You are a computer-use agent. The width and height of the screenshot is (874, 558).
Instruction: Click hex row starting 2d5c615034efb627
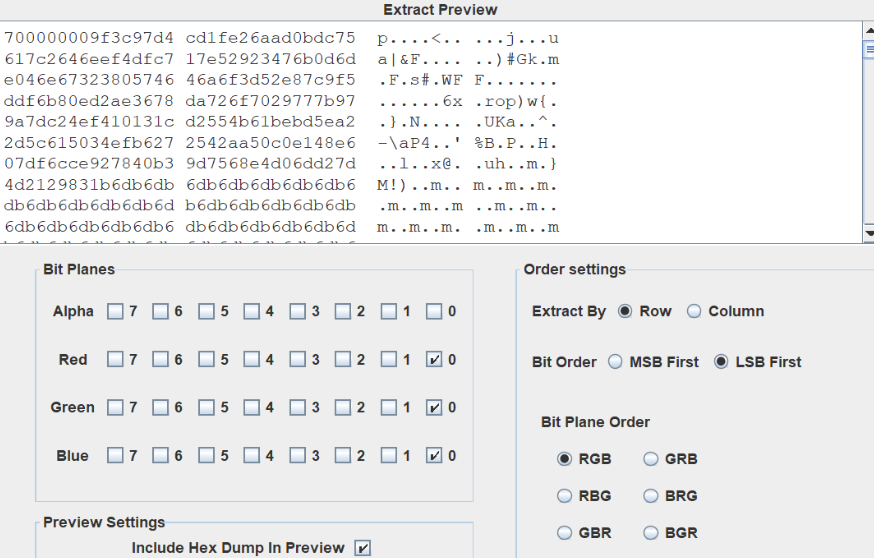point(281,143)
